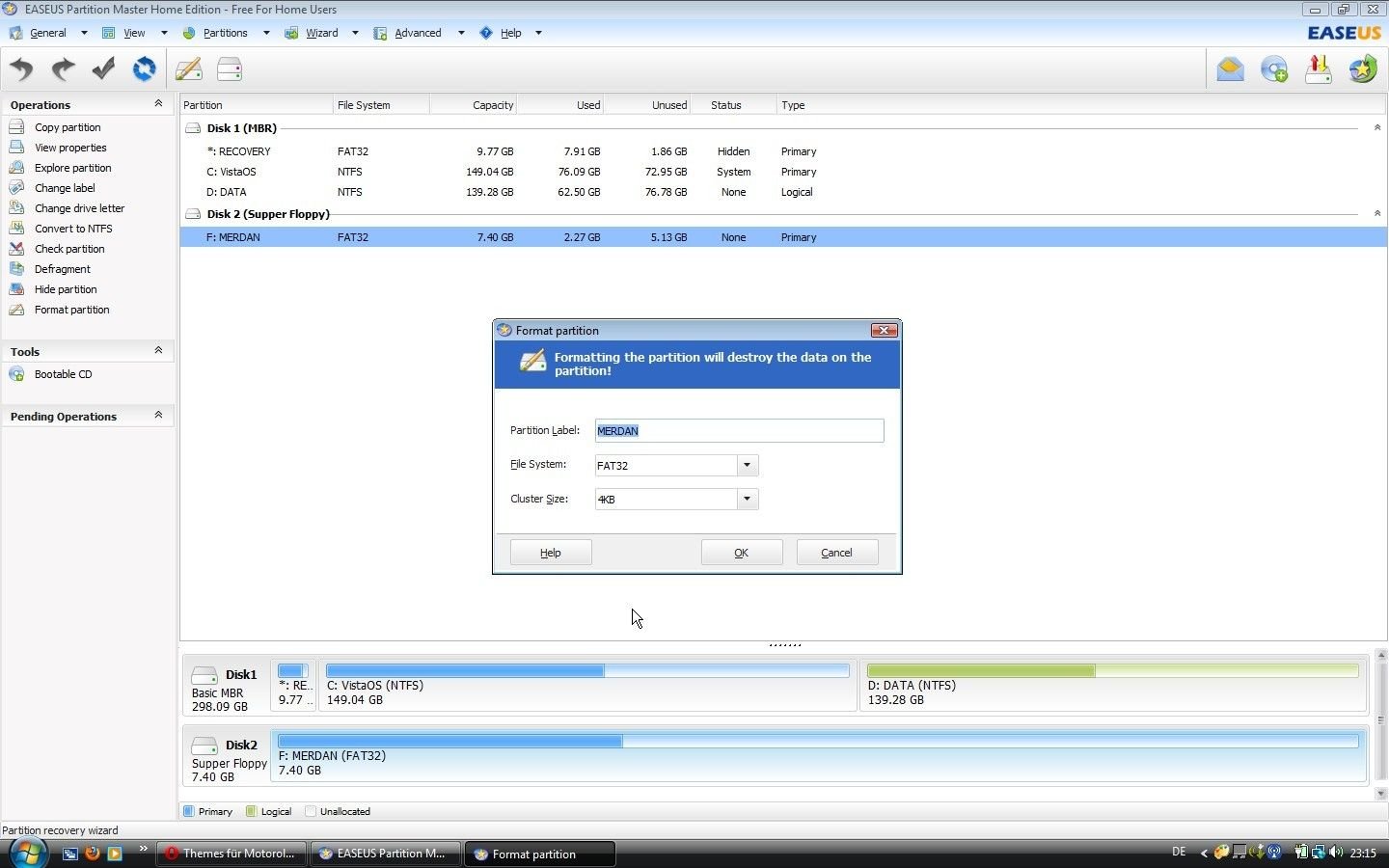Click the Format partition toolbar icon

pyautogui.click(x=189, y=69)
